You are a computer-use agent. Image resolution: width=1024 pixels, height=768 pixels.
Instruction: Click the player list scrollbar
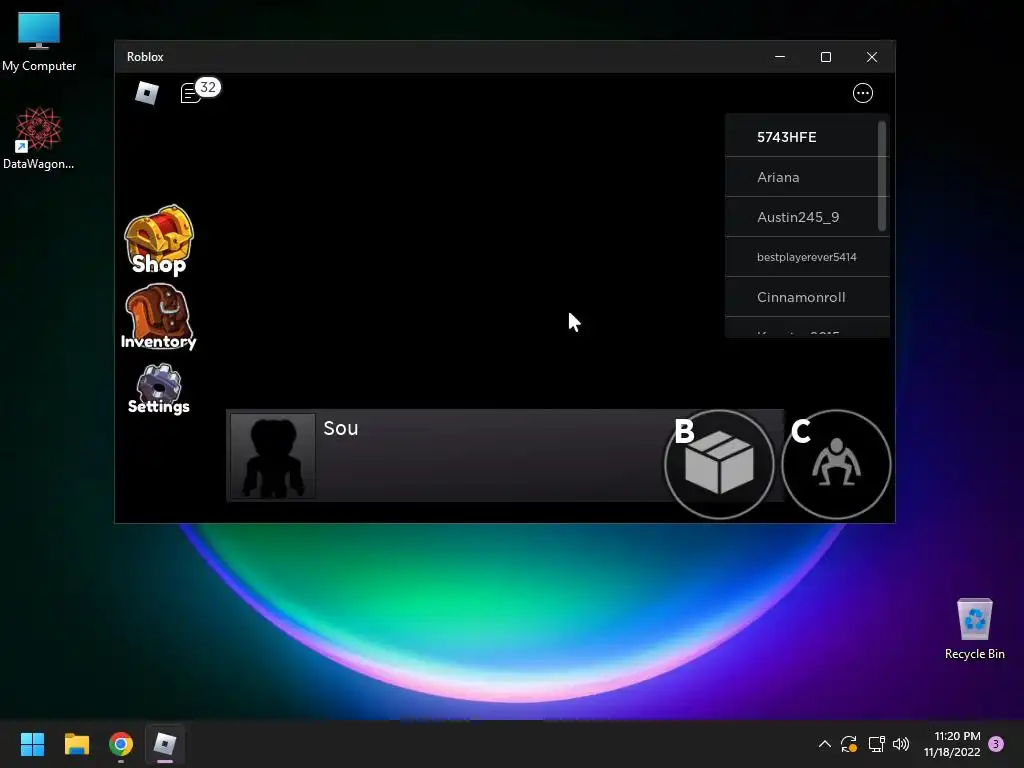point(882,175)
